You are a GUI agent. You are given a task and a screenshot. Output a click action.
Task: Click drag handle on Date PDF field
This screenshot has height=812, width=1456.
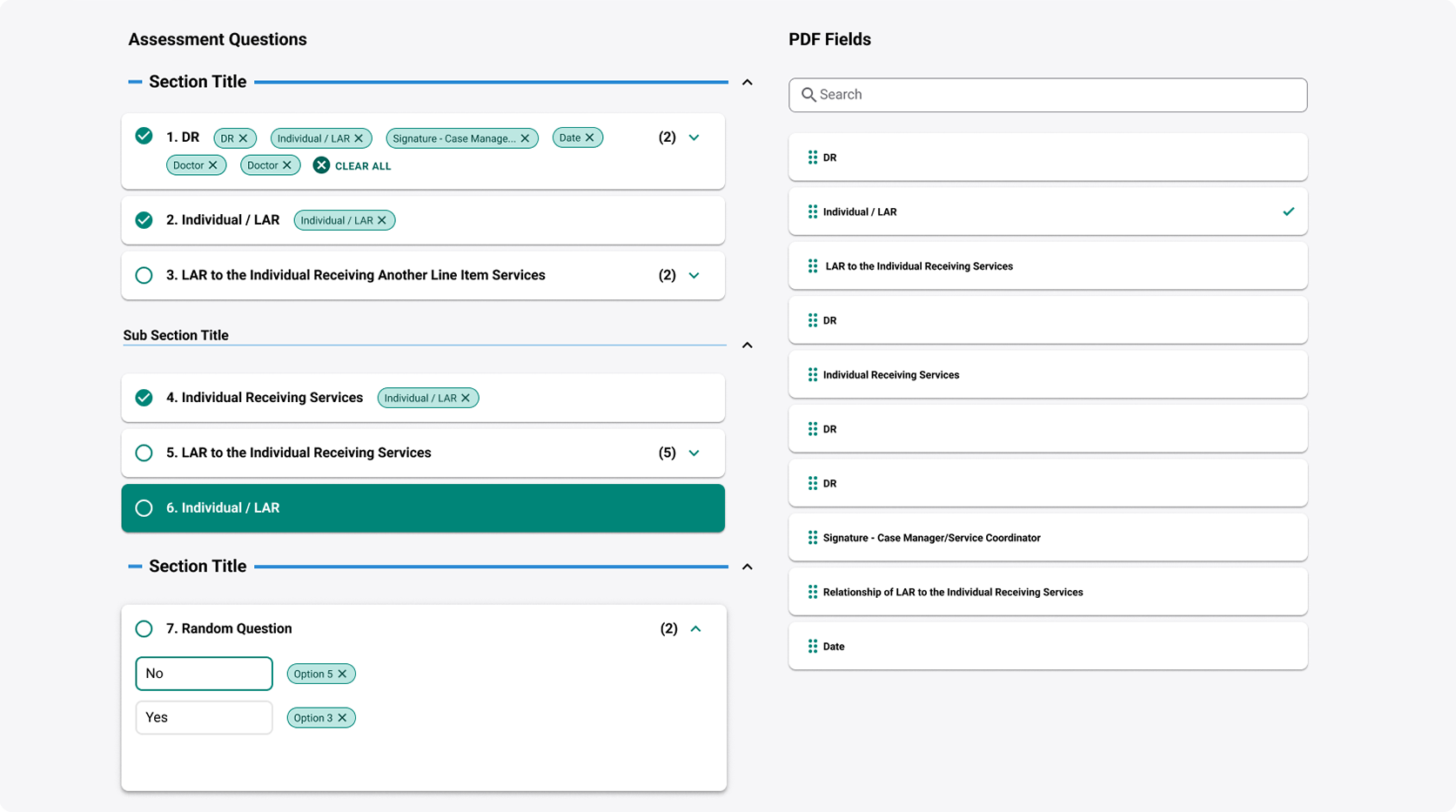812,647
